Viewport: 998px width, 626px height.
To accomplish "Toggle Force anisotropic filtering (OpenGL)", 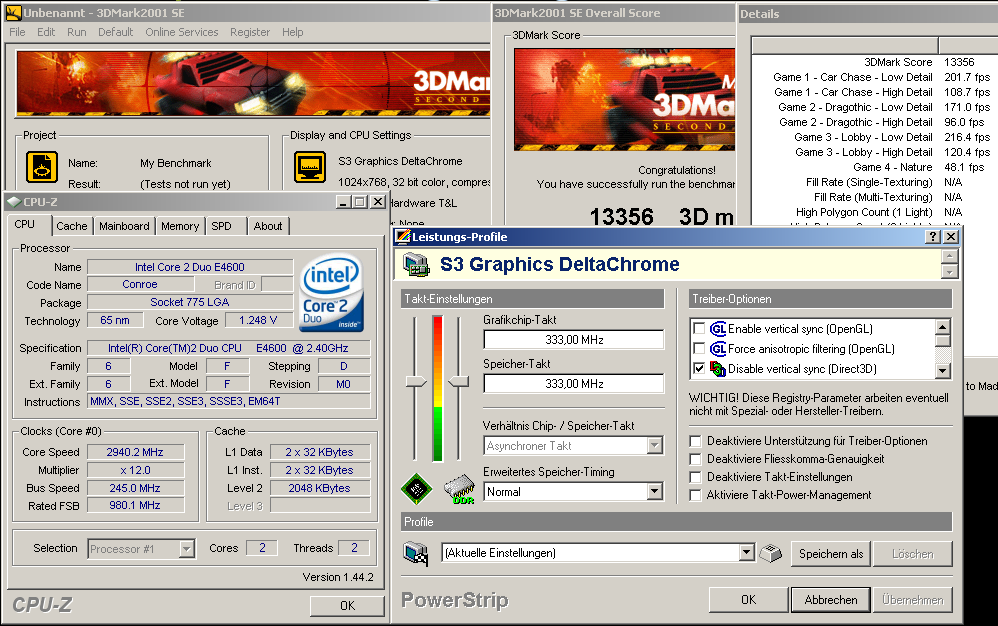I will click(x=699, y=349).
